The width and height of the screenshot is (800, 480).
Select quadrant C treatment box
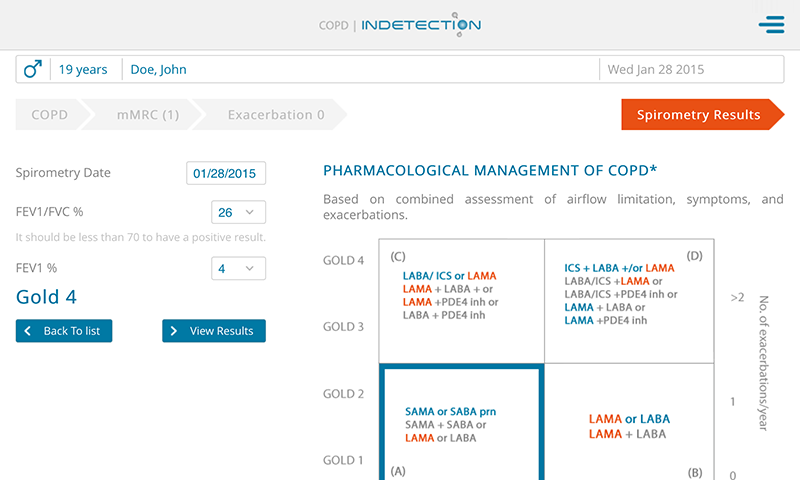point(461,300)
